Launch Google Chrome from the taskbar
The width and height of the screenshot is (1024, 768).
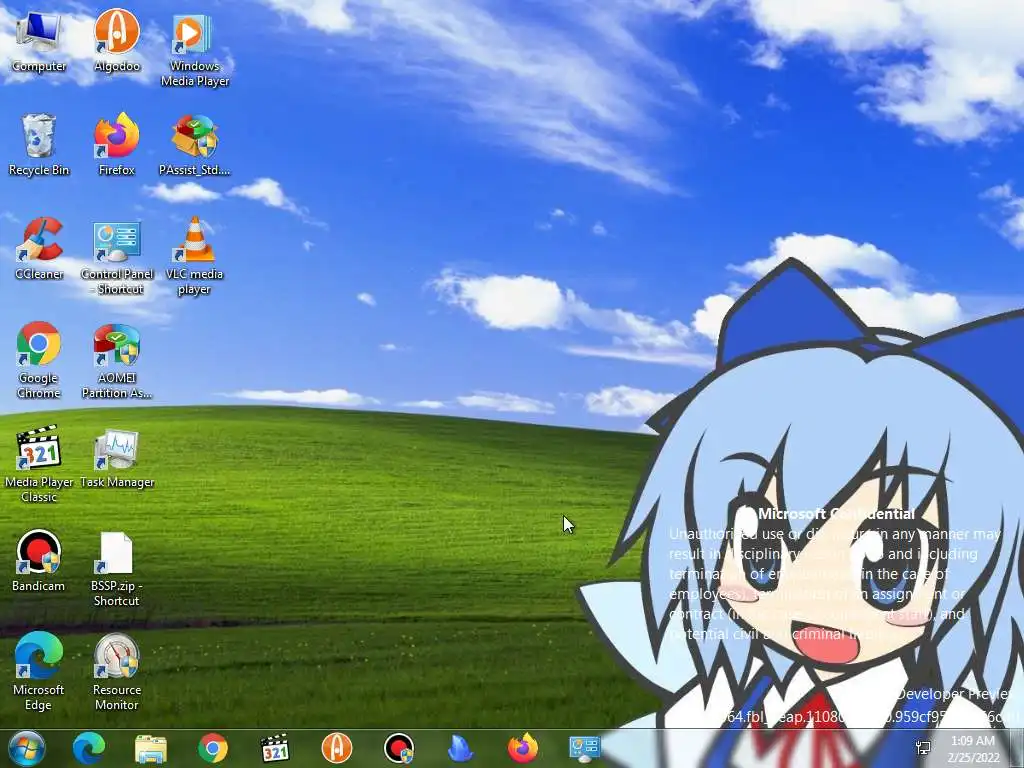pyautogui.click(x=213, y=748)
